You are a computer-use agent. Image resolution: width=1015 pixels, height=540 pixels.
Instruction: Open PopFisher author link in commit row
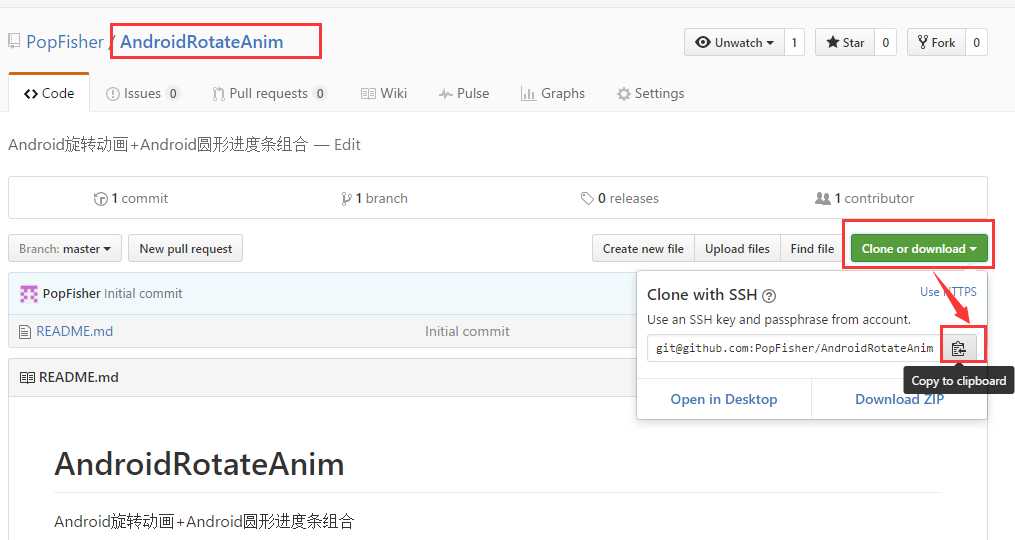pos(71,293)
